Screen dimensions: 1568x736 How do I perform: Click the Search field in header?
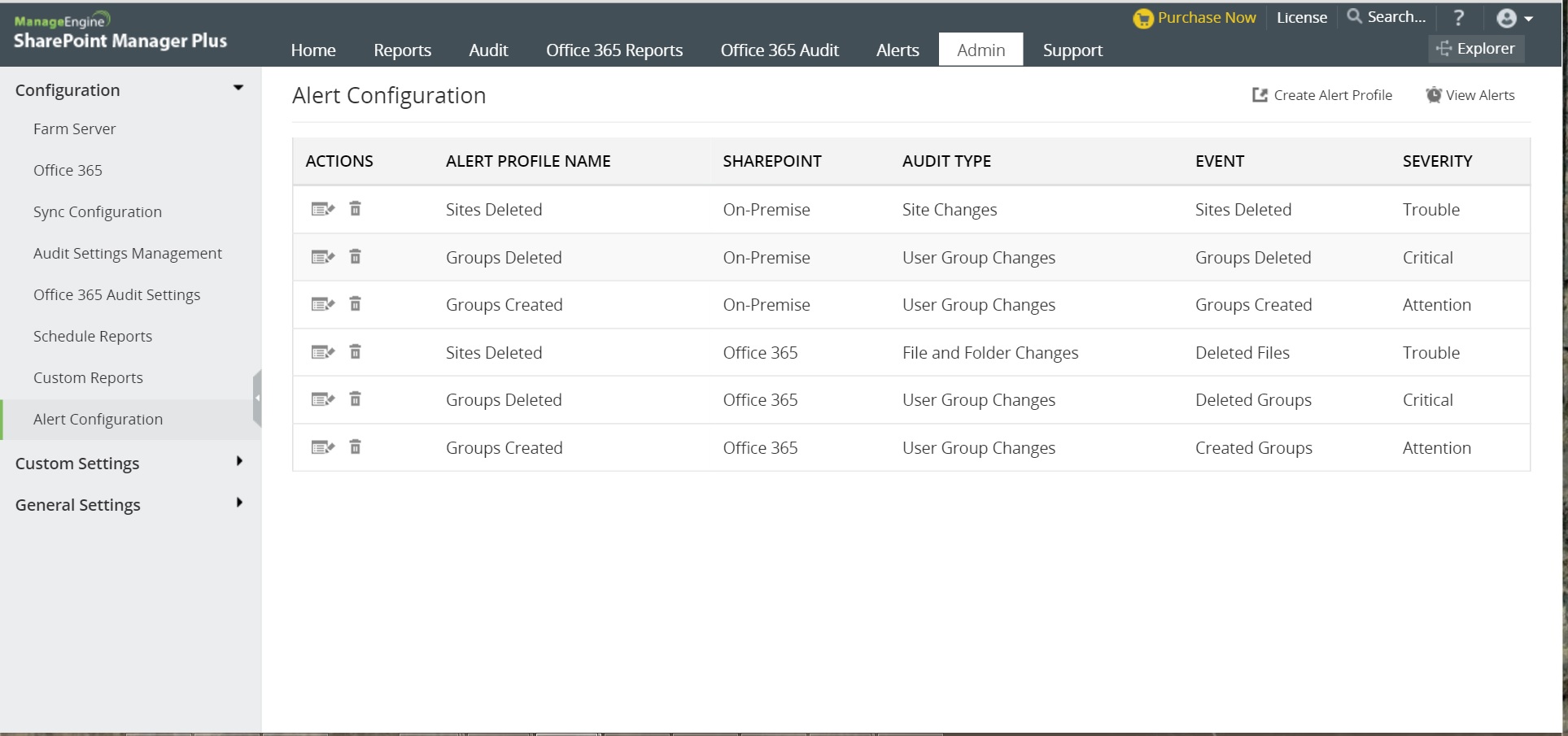click(1387, 17)
